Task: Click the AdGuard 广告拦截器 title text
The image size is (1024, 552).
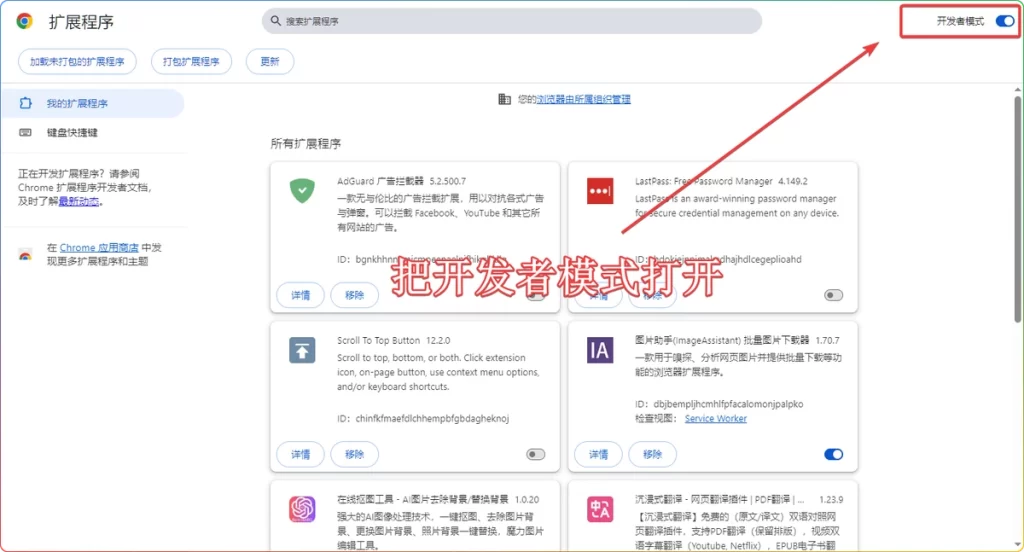Action: click(x=380, y=181)
